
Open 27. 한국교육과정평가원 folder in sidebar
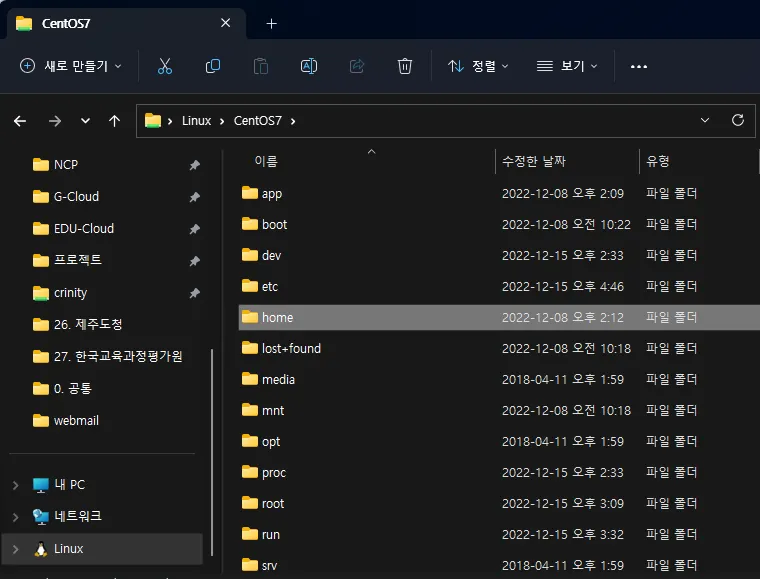(118, 356)
